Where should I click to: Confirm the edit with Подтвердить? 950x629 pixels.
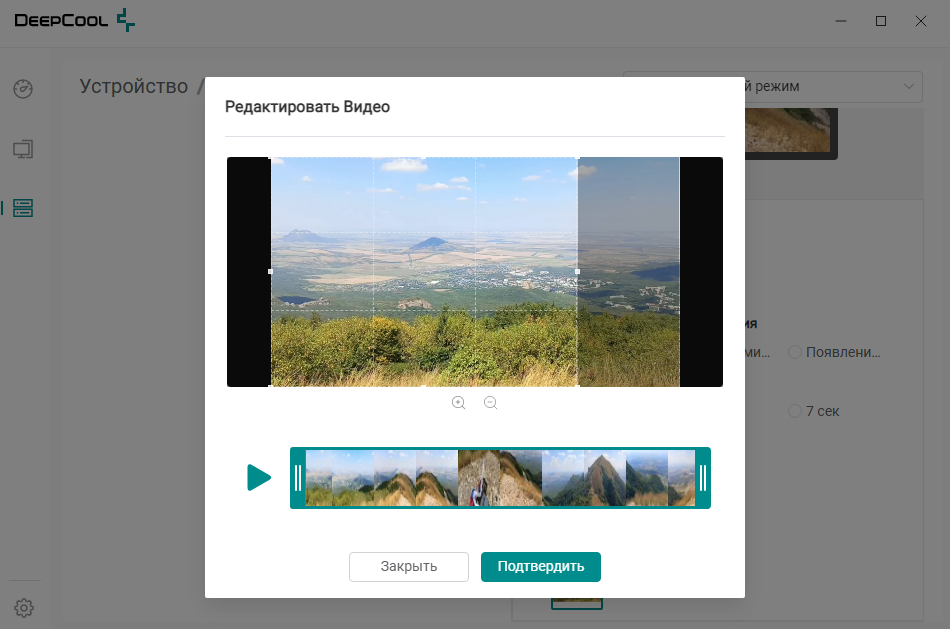[541, 567]
